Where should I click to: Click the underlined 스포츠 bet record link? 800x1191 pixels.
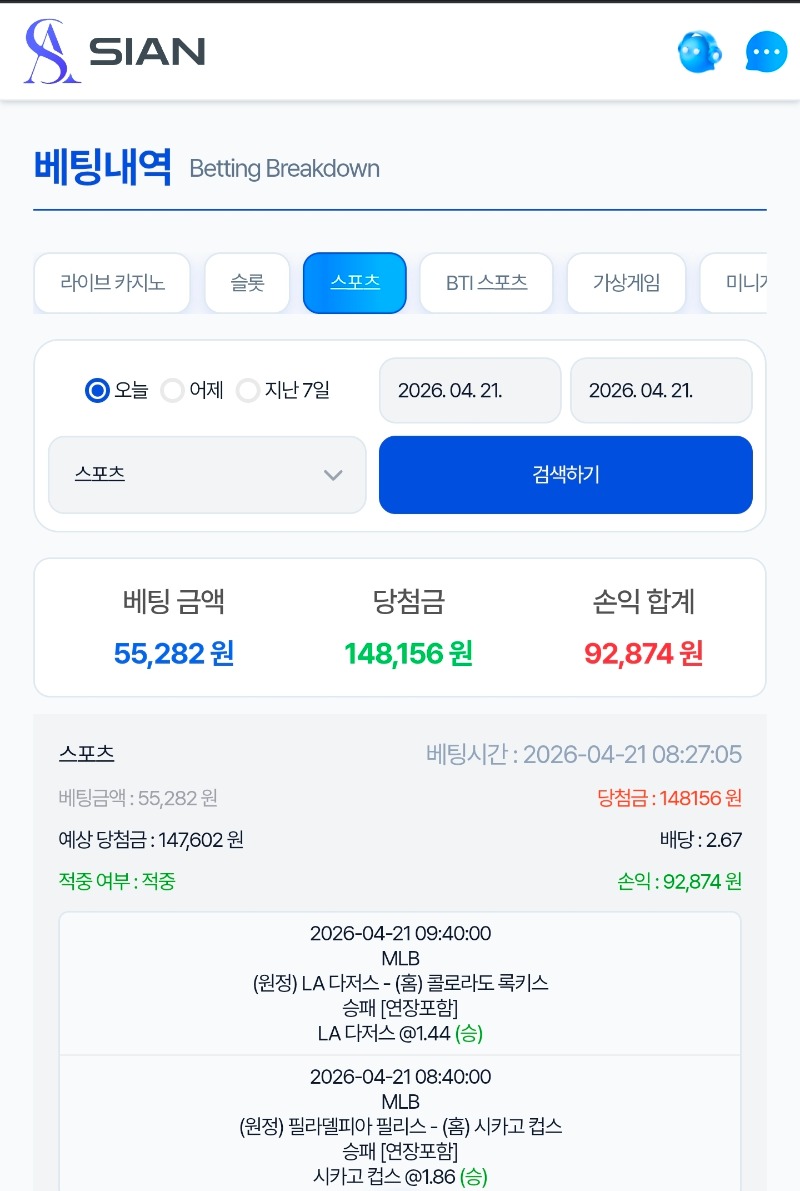87,753
